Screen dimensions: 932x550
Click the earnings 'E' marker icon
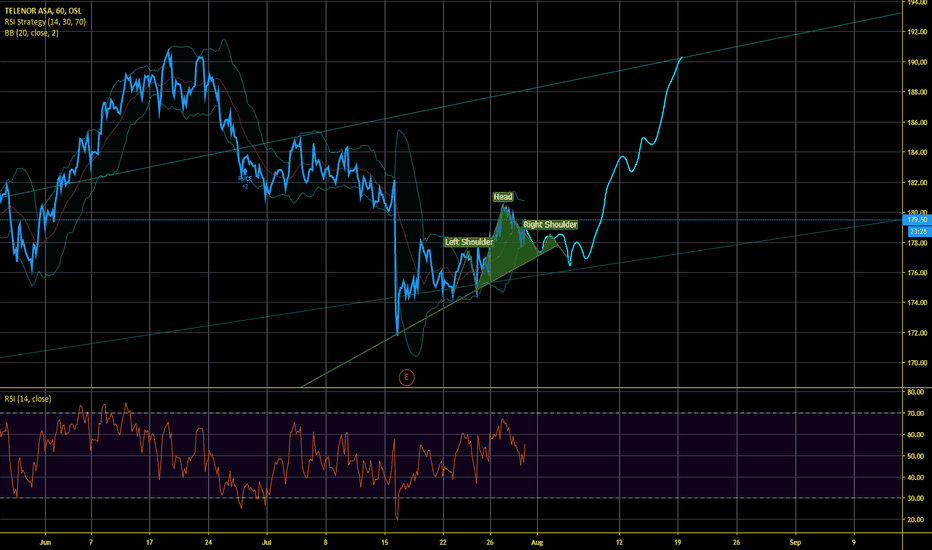click(x=407, y=377)
